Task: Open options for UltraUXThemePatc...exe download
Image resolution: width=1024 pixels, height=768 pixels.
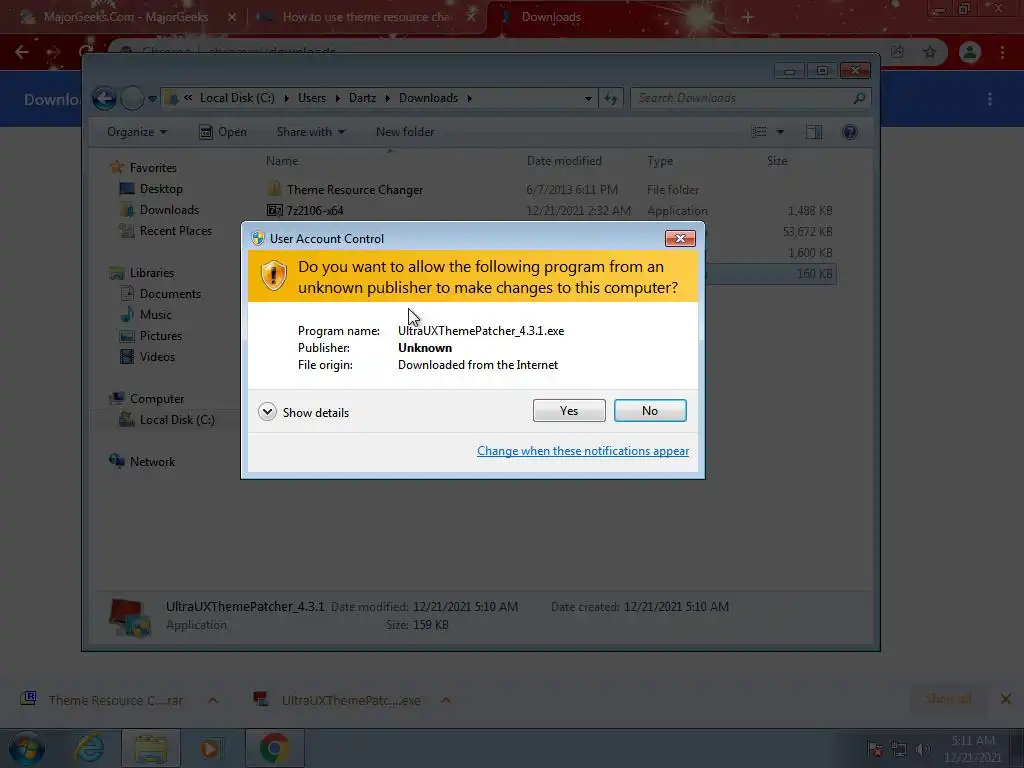Action: (x=445, y=700)
